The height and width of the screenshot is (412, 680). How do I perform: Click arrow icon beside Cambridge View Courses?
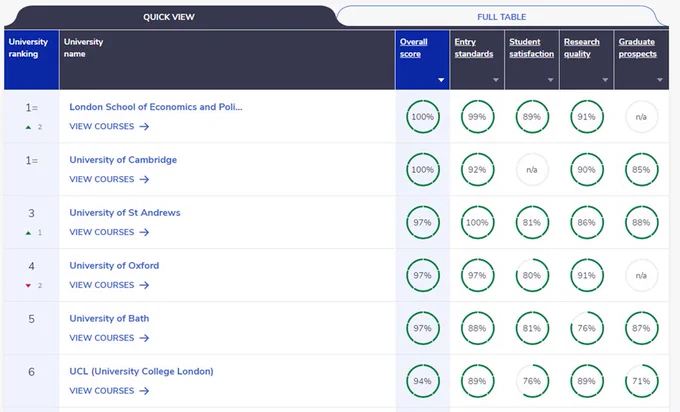[144, 179]
